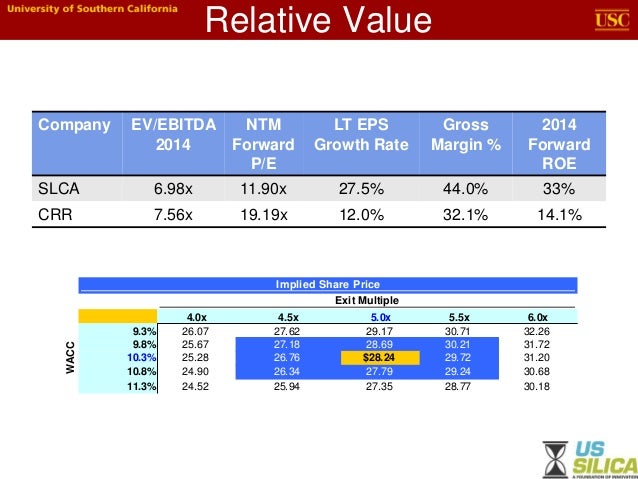Click CRR's growth rate 12.0%
This screenshot has height=479, width=638.
pos(361,214)
